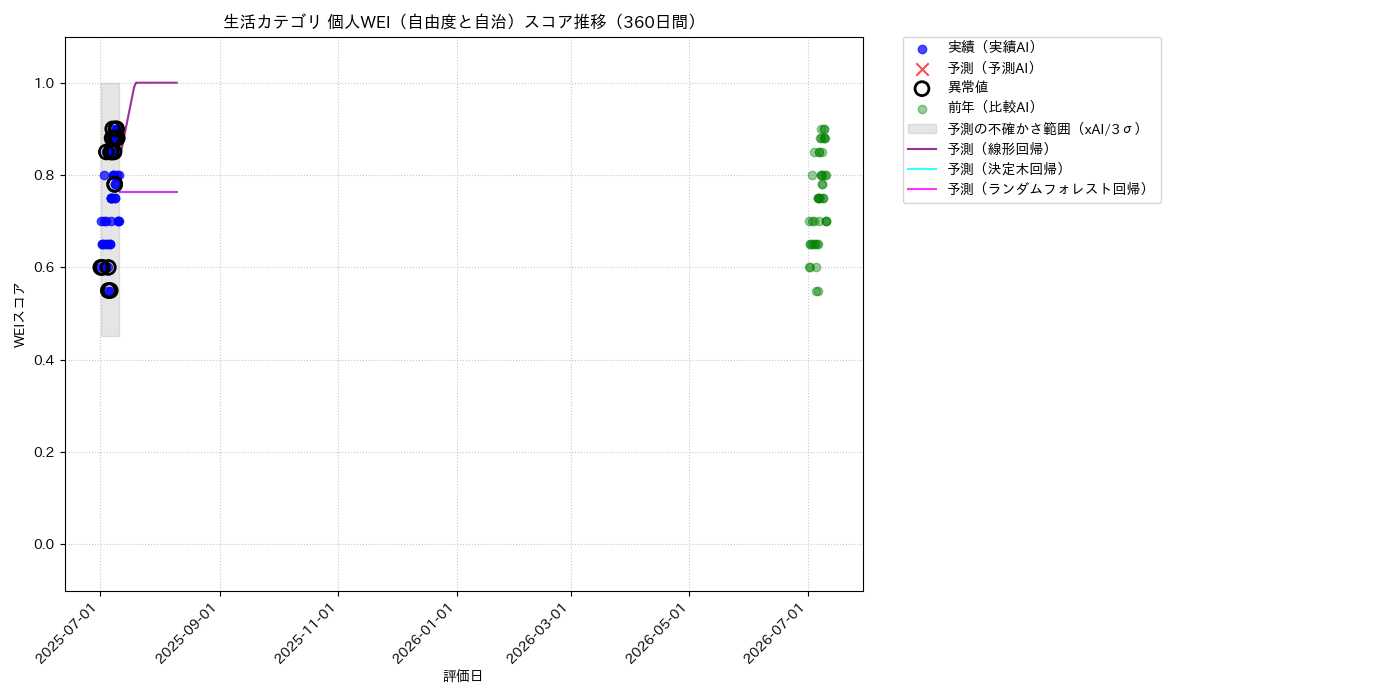Click y-axis tick label 1.0
The width and height of the screenshot is (1400, 700).
tap(45, 83)
